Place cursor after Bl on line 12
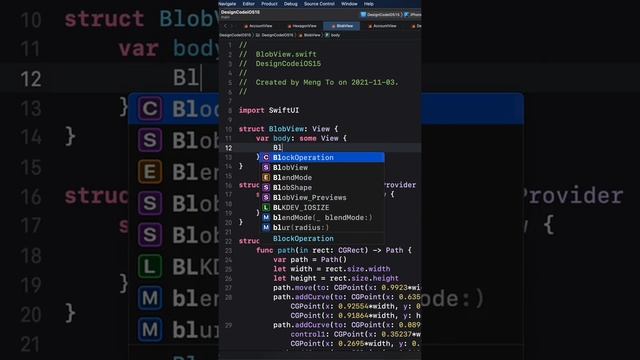640x360 pixels. pos(282,148)
